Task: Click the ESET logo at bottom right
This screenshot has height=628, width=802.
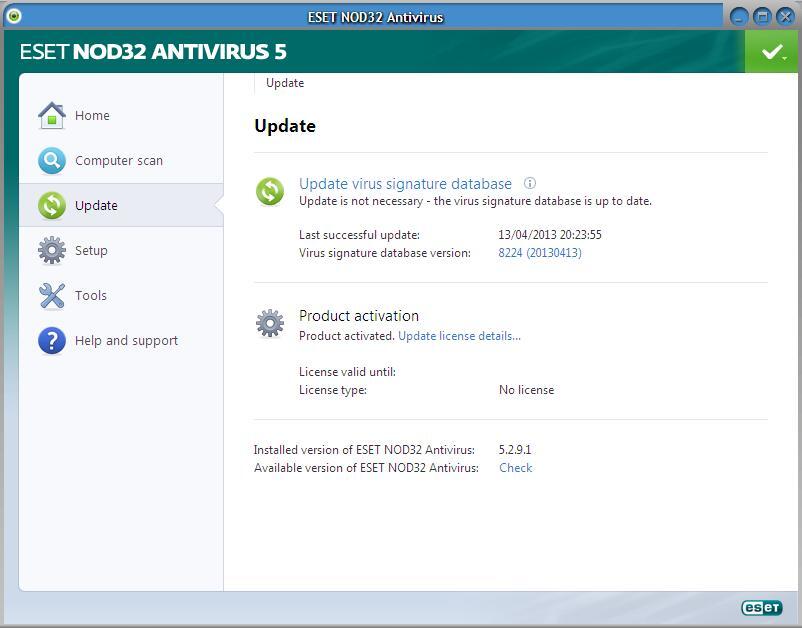Action: (762, 607)
